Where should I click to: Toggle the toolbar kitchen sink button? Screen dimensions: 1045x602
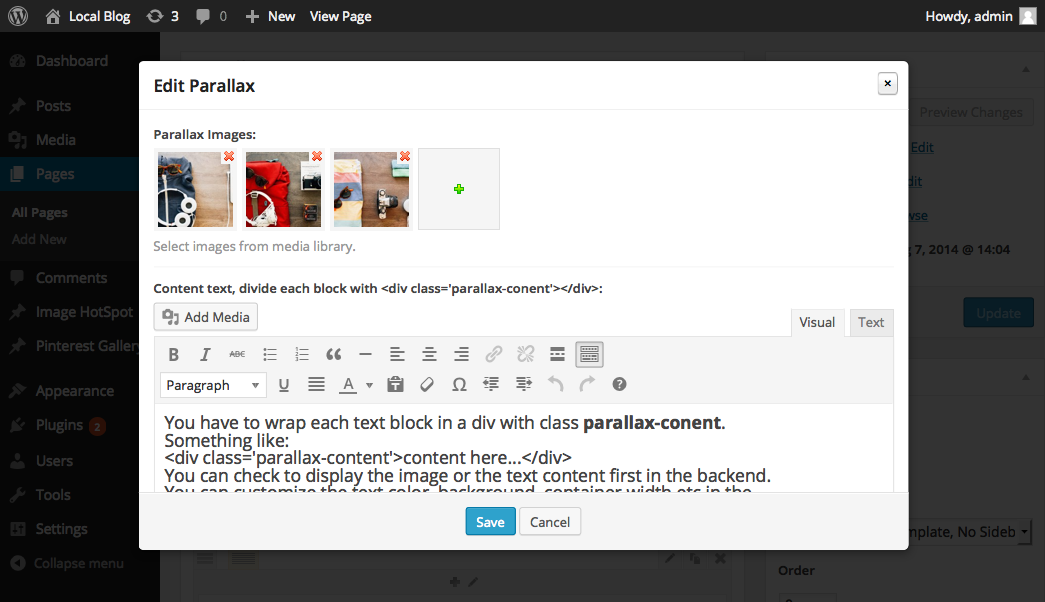(x=590, y=354)
